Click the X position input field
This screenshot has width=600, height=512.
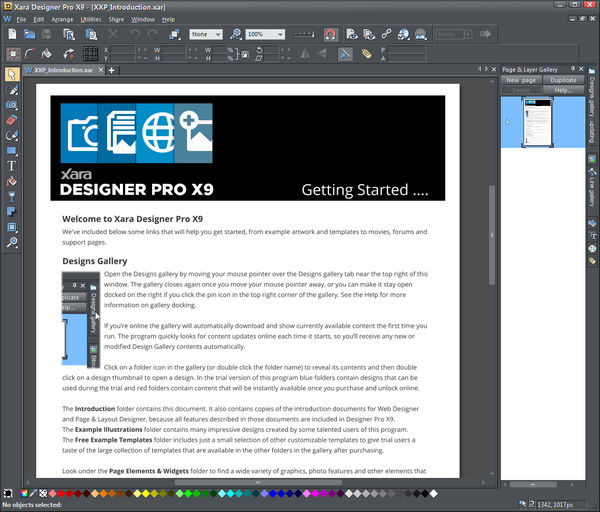tap(123, 50)
